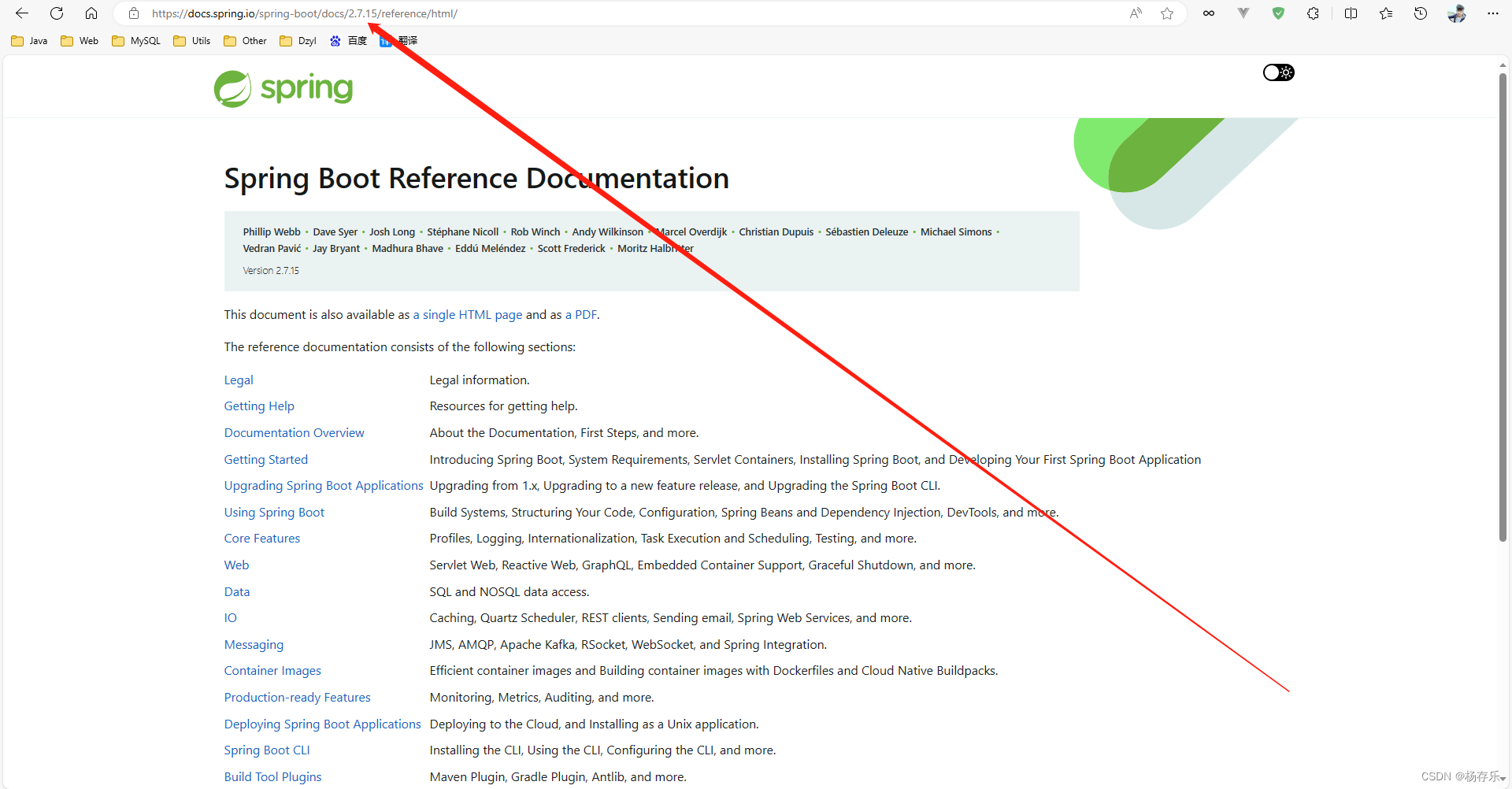Open the Spring Boot CLI section

267,750
